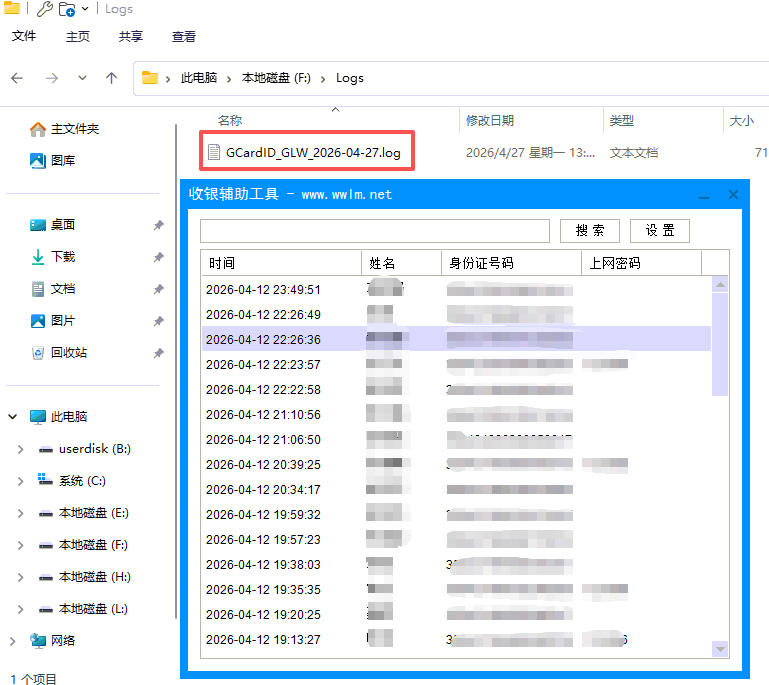
Task: Click the back navigation arrow
Action: pyautogui.click(x=17, y=78)
